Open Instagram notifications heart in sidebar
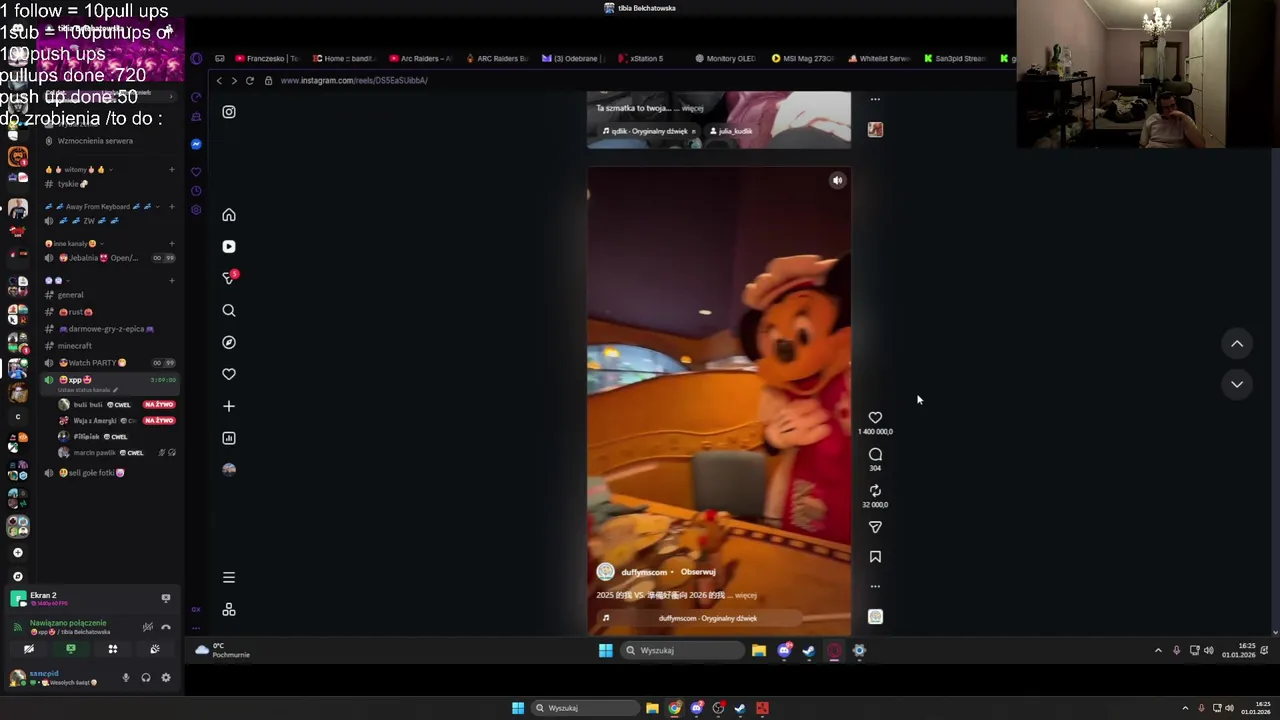Screen dimensions: 1280x720 (229, 374)
